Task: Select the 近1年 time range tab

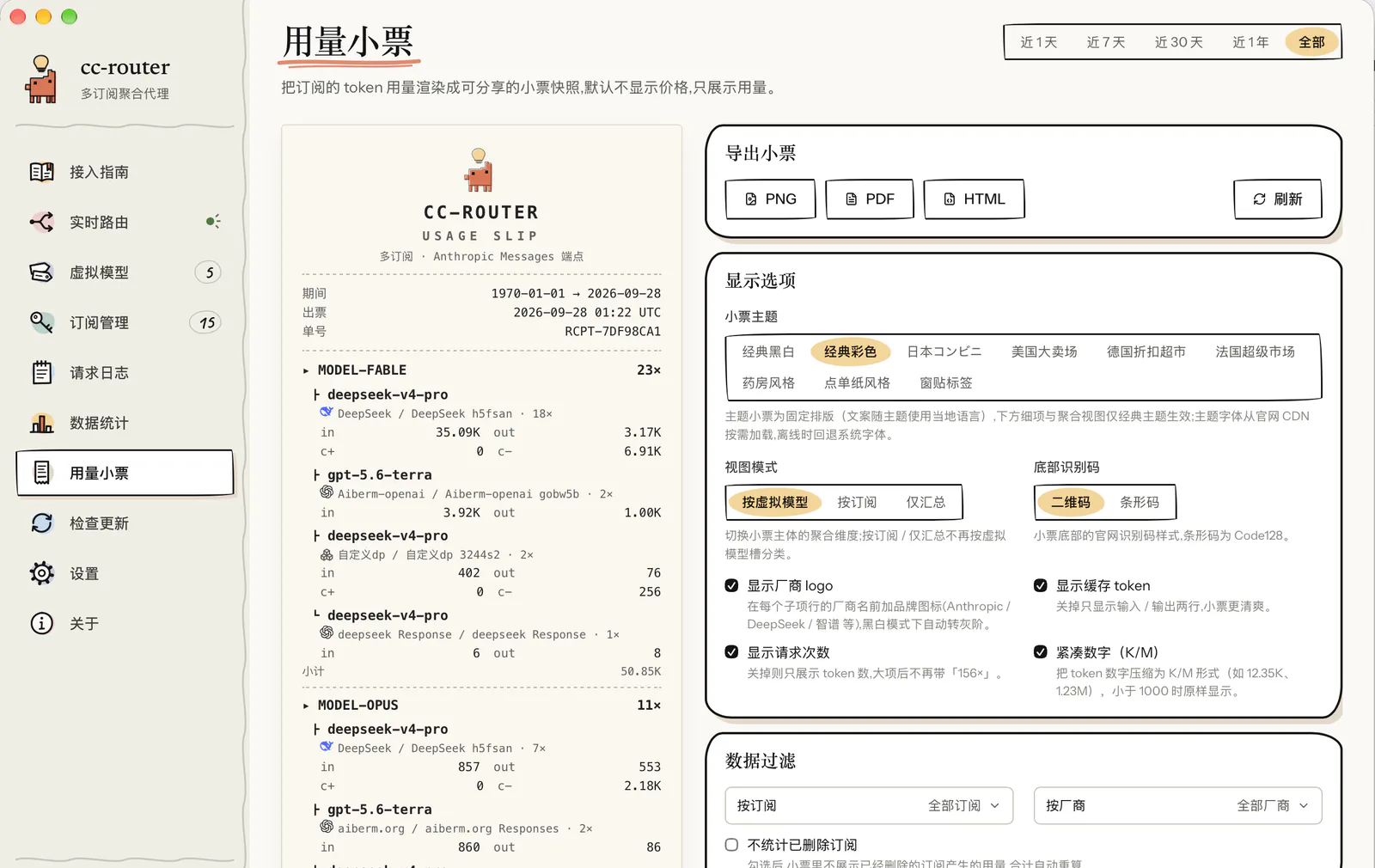Action: tap(1250, 42)
